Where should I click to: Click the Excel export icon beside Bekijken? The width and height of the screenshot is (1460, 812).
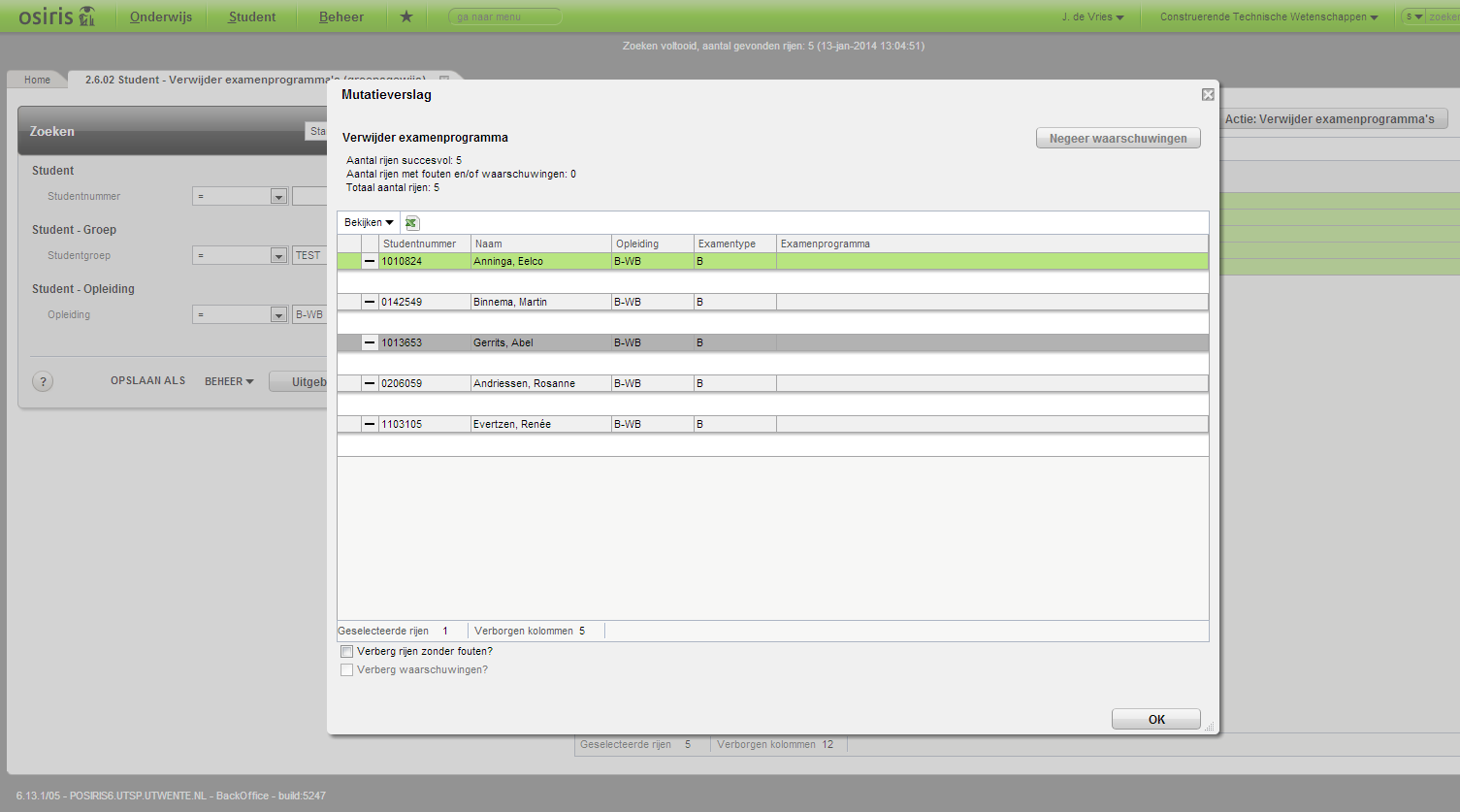point(411,223)
